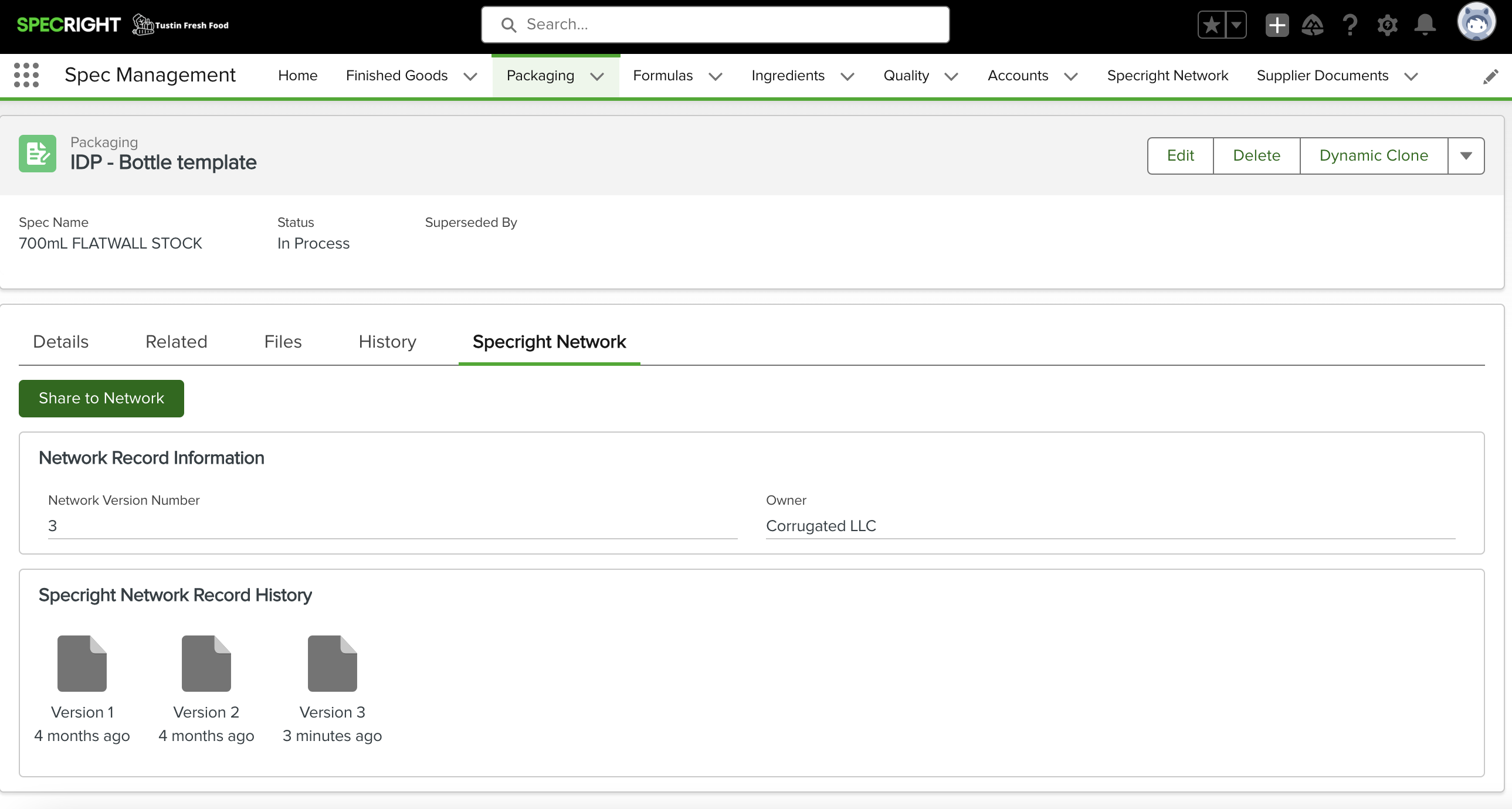Click the green Packaging record icon
This screenshot has height=809, width=1512.
click(38, 154)
